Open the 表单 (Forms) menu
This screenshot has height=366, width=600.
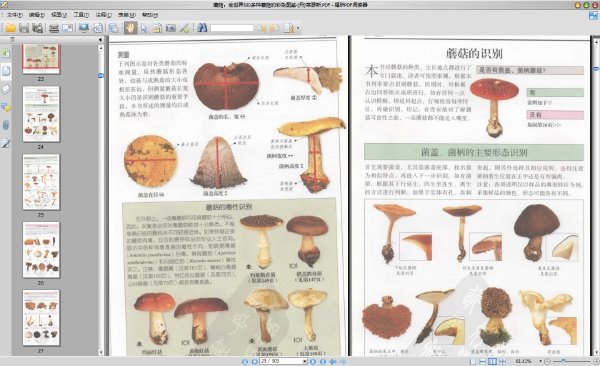(x=127, y=15)
